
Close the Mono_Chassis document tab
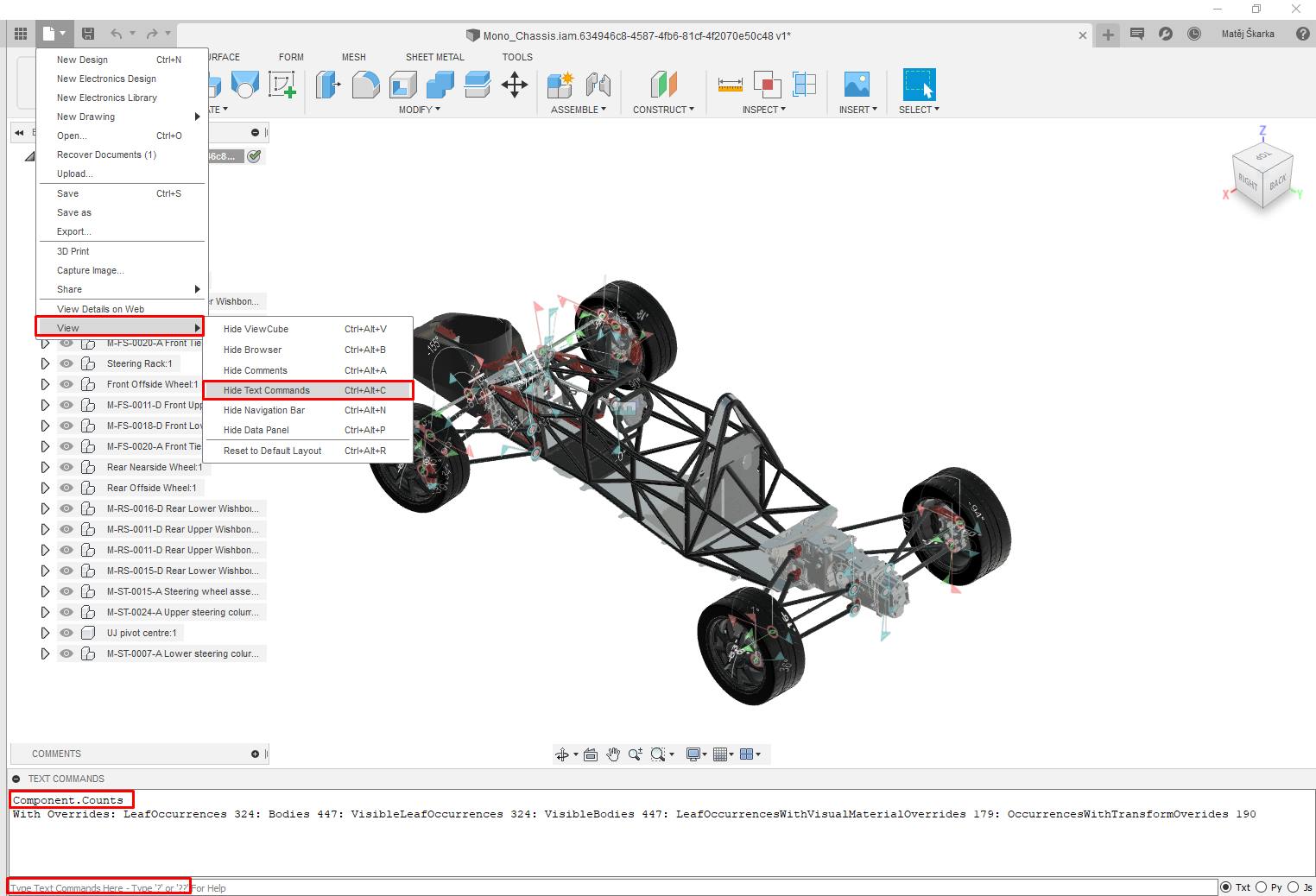(1083, 35)
